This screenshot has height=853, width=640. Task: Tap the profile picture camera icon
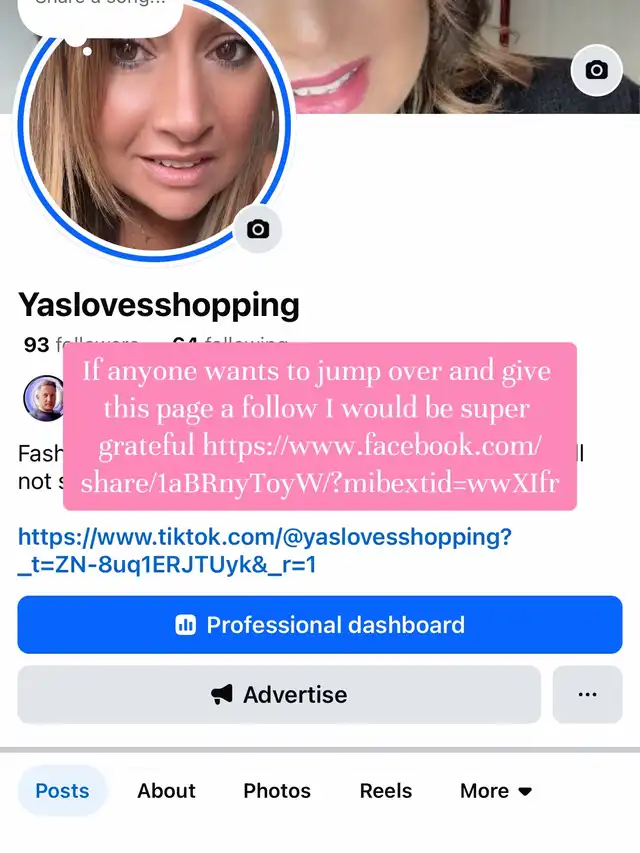pyautogui.click(x=258, y=229)
